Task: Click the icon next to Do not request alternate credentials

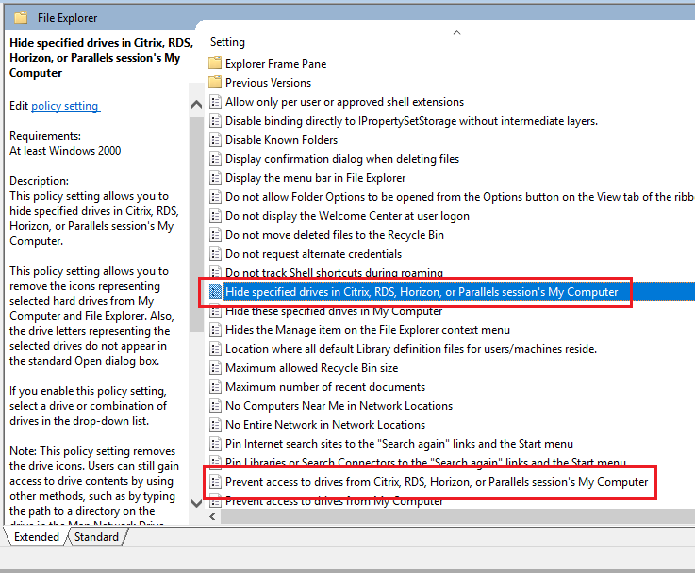Action: pos(215,254)
